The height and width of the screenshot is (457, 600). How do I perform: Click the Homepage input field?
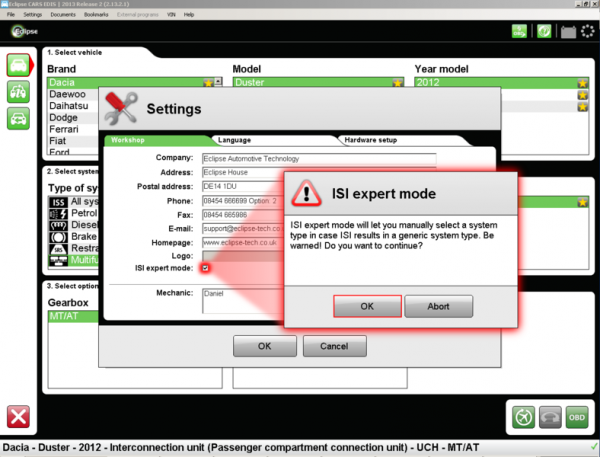point(243,243)
